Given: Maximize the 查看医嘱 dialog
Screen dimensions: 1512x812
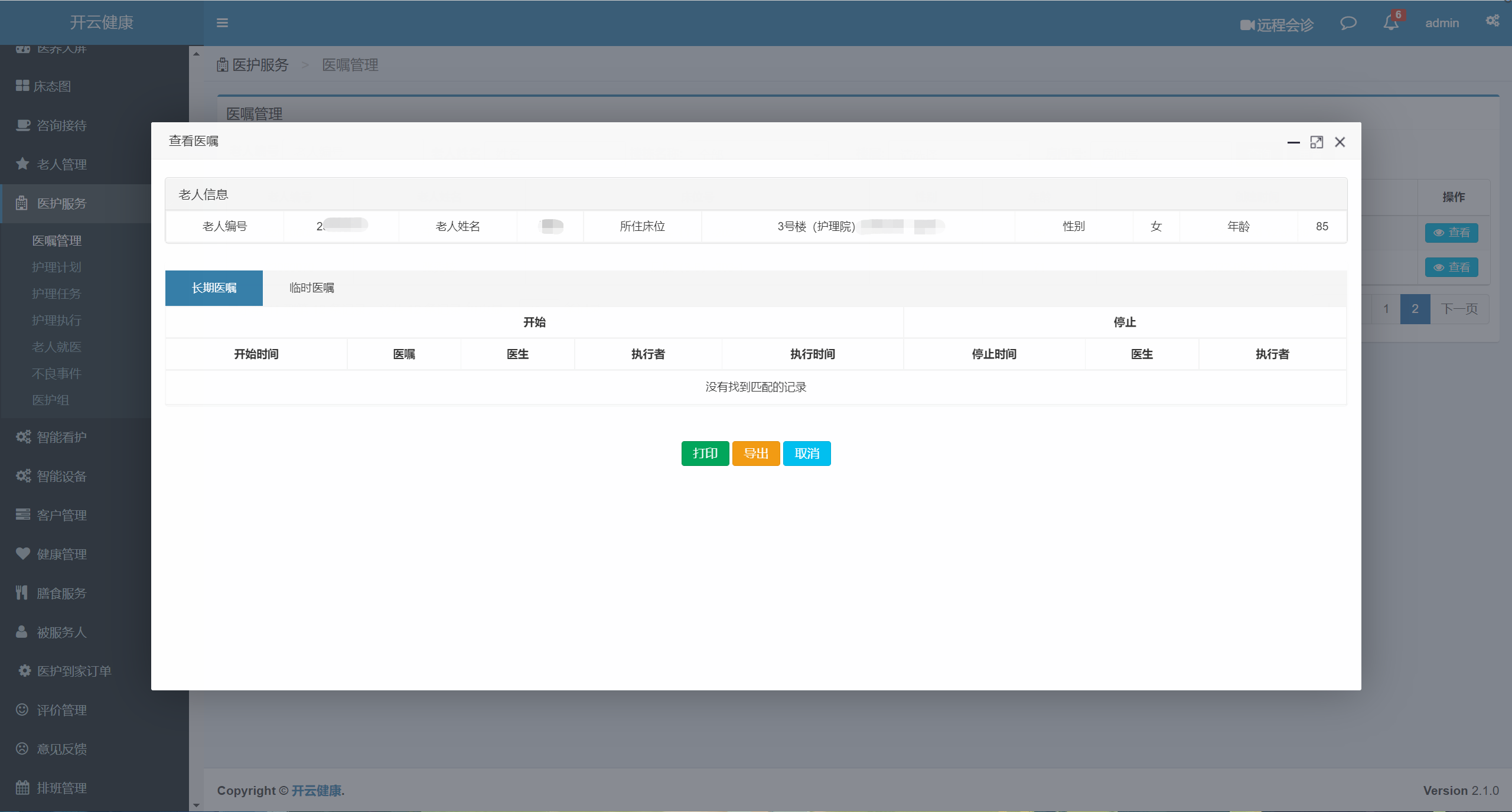Looking at the screenshot, I should (1317, 142).
